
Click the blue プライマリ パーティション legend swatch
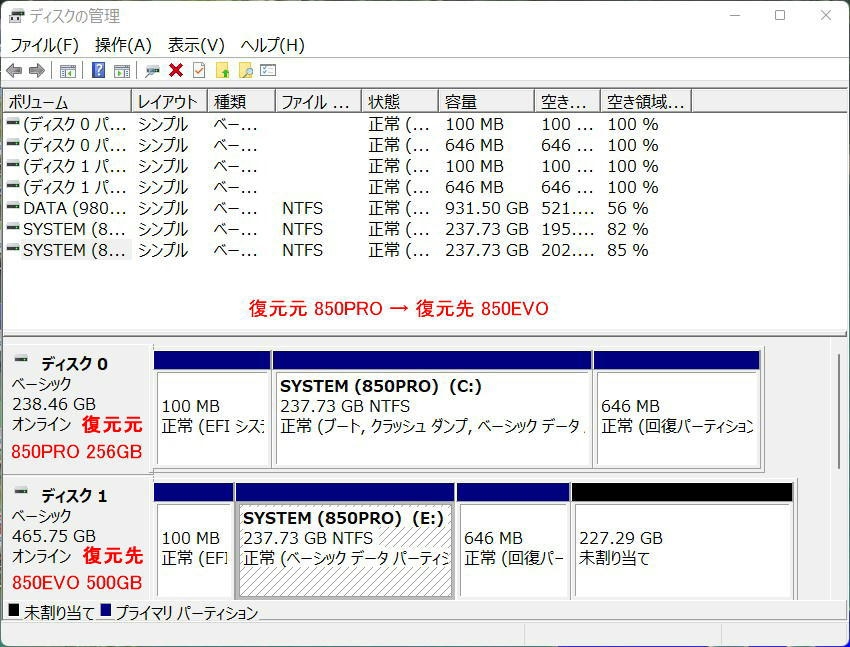click(106, 611)
